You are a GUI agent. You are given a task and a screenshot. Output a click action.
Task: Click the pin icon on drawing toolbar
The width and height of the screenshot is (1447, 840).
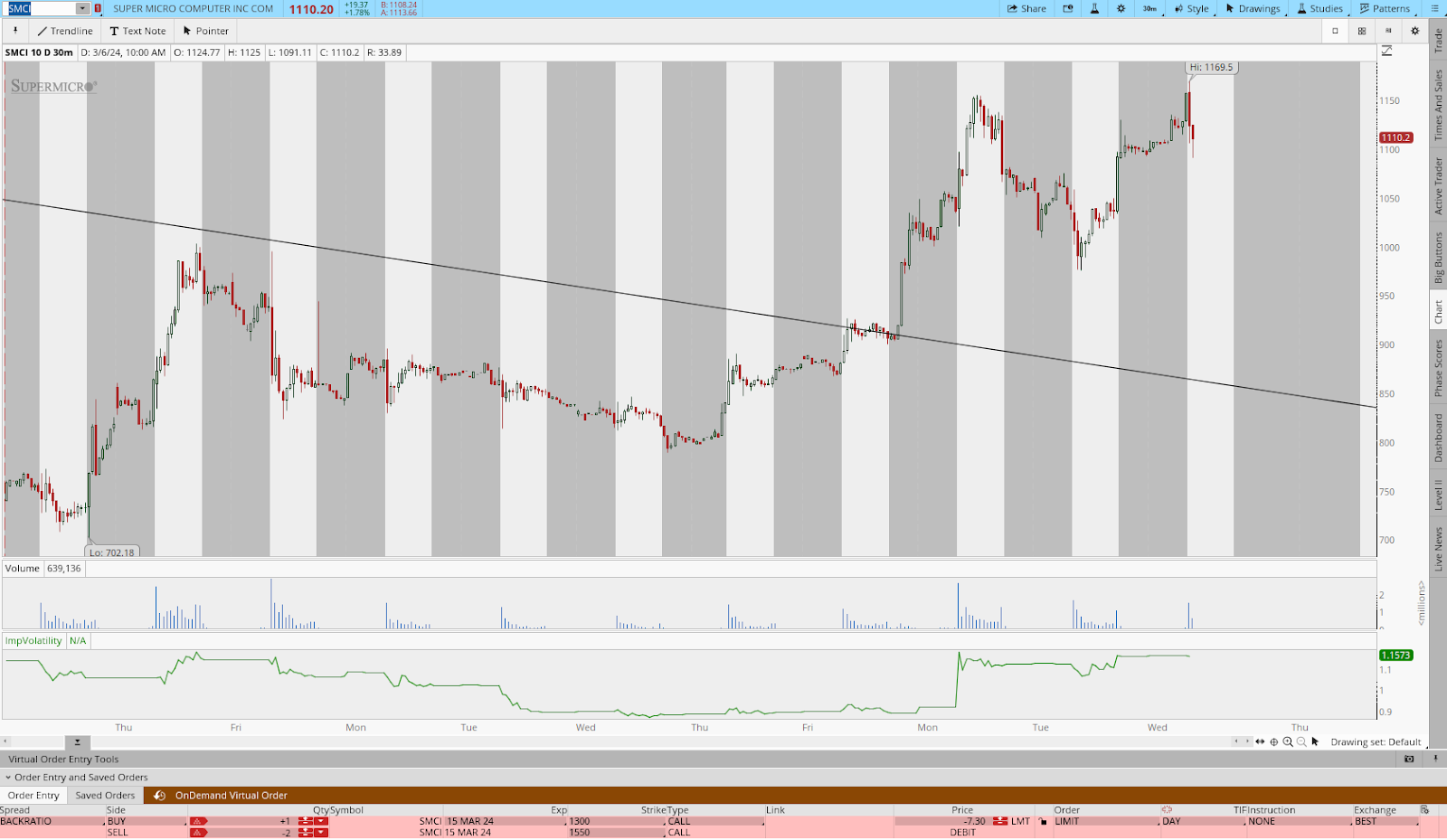click(14, 31)
